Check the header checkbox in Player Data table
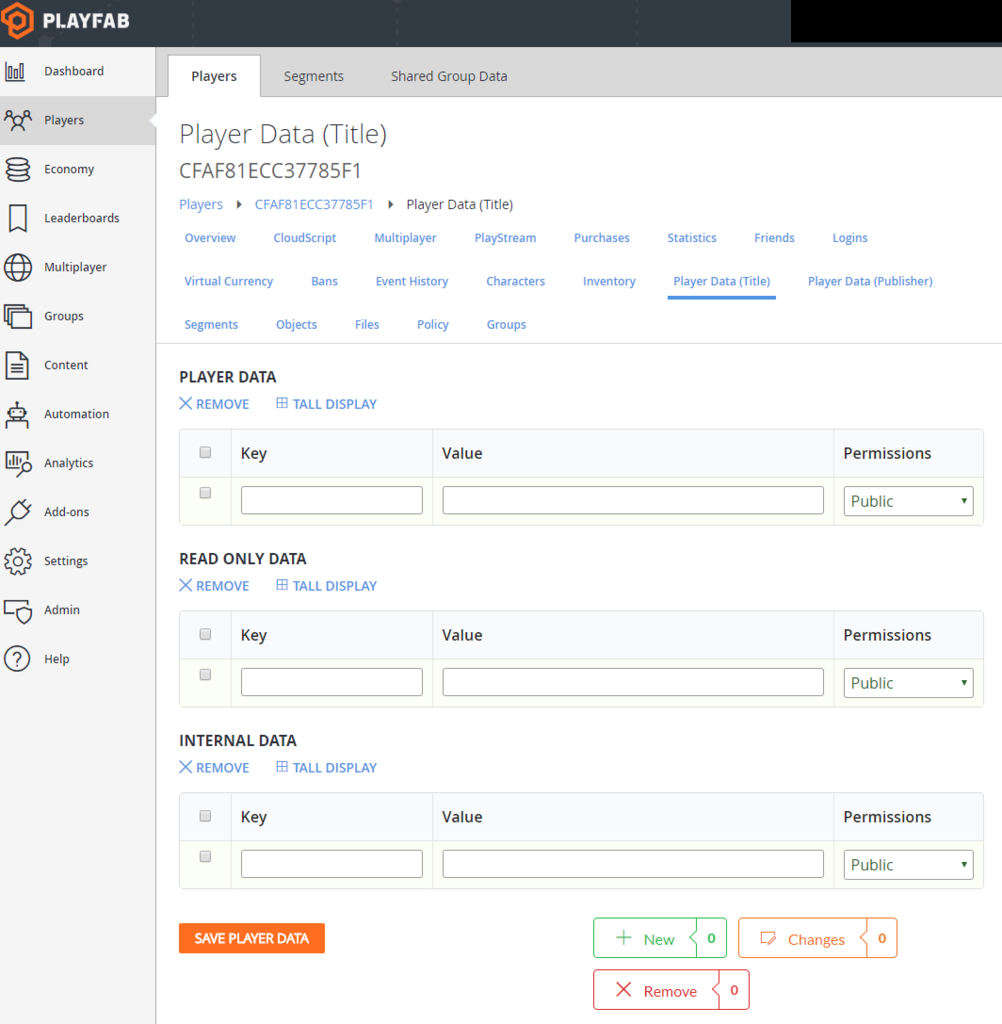Screen dimensions: 1002x1024 pyautogui.click(x=205, y=452)
